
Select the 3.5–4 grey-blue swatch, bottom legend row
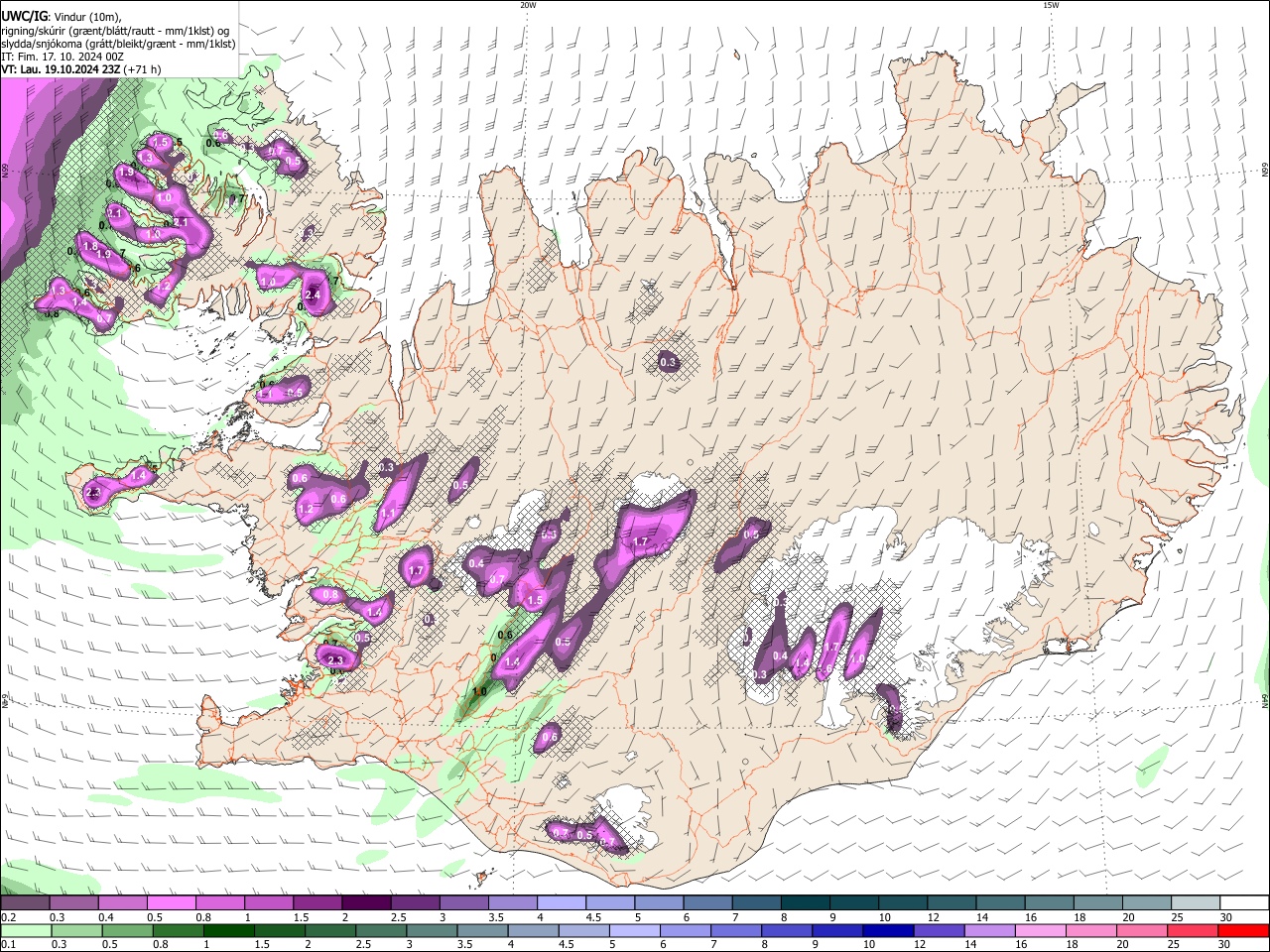[482, 930]
